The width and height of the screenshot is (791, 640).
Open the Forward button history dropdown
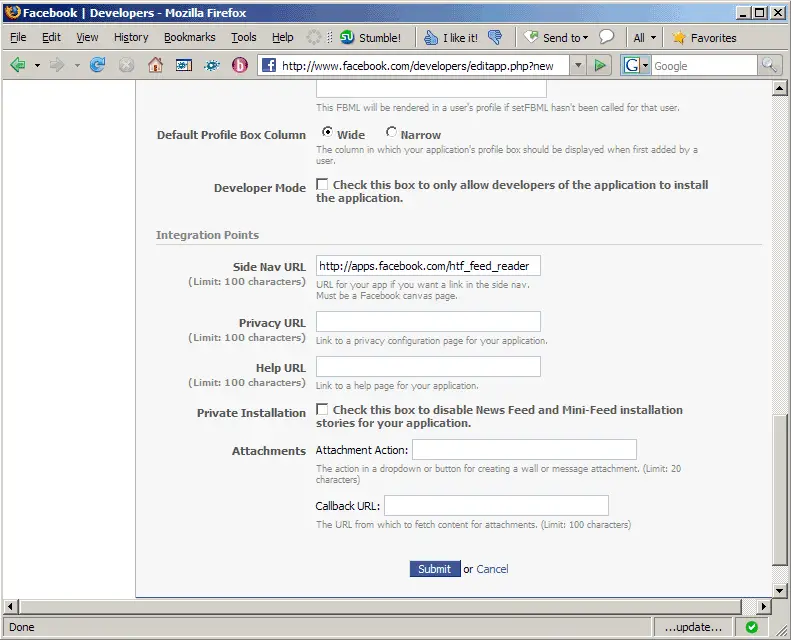pyautogui.click(x=77, y=66)
